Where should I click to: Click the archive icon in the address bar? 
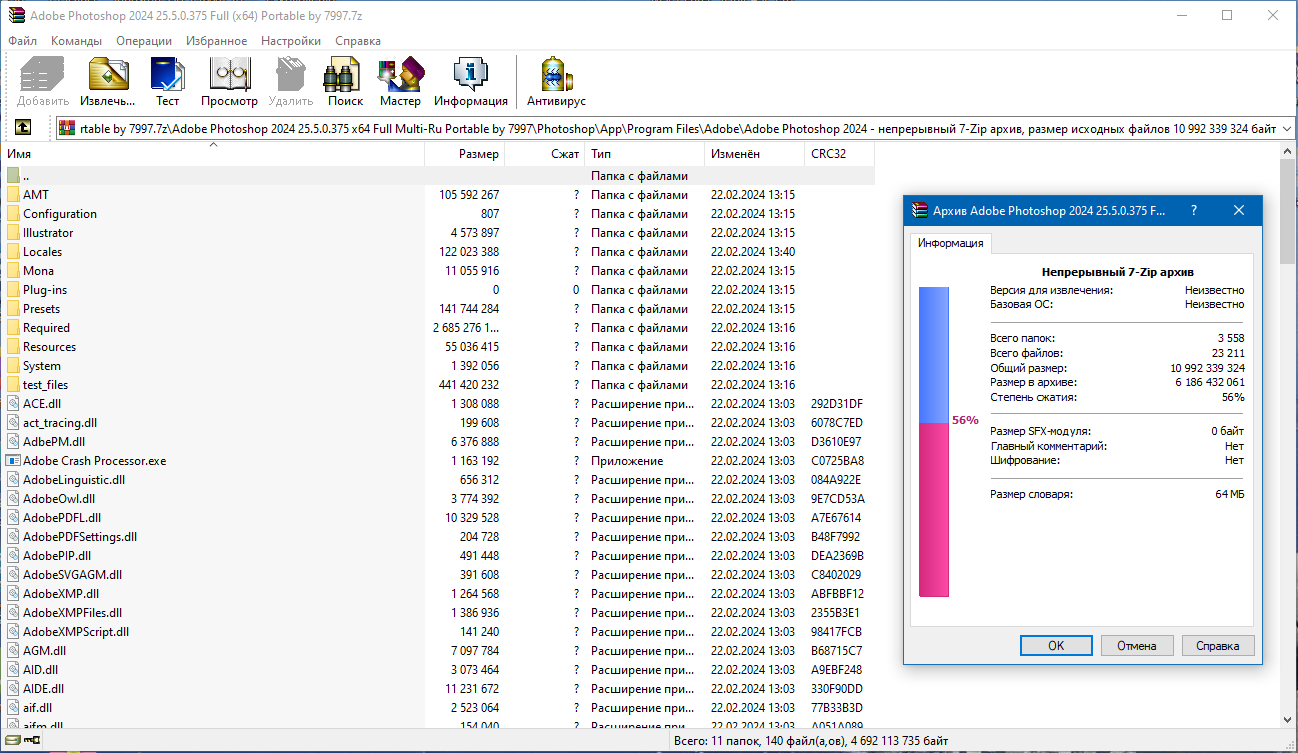[66, 127]
